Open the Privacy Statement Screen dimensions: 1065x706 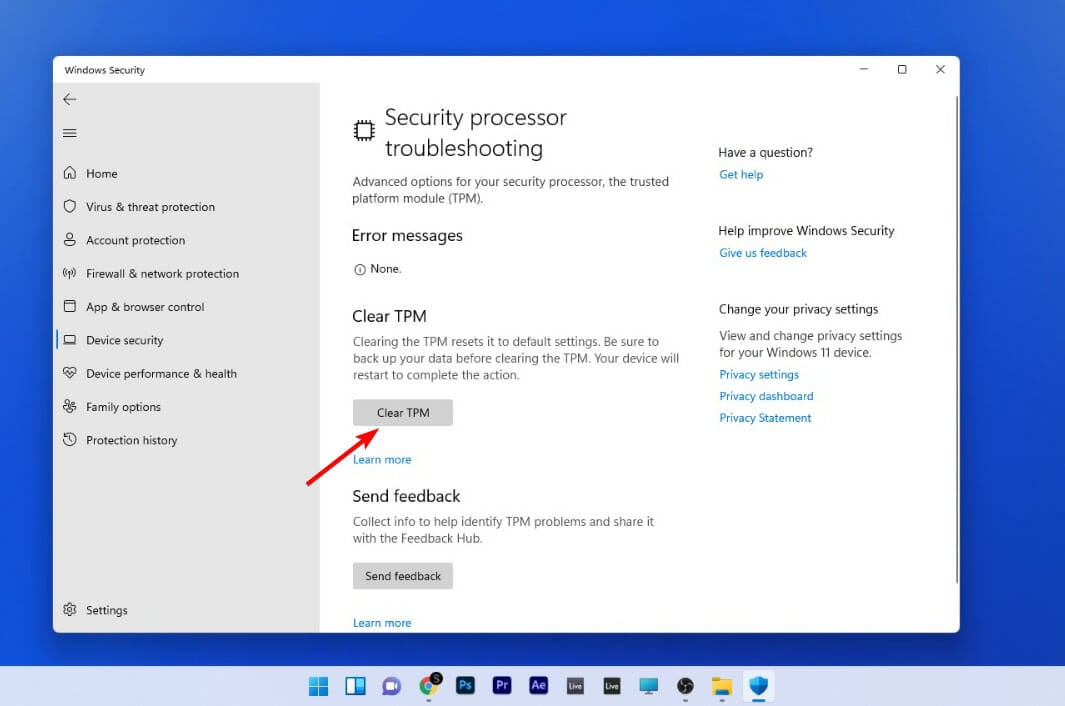(x=765, y=418)
